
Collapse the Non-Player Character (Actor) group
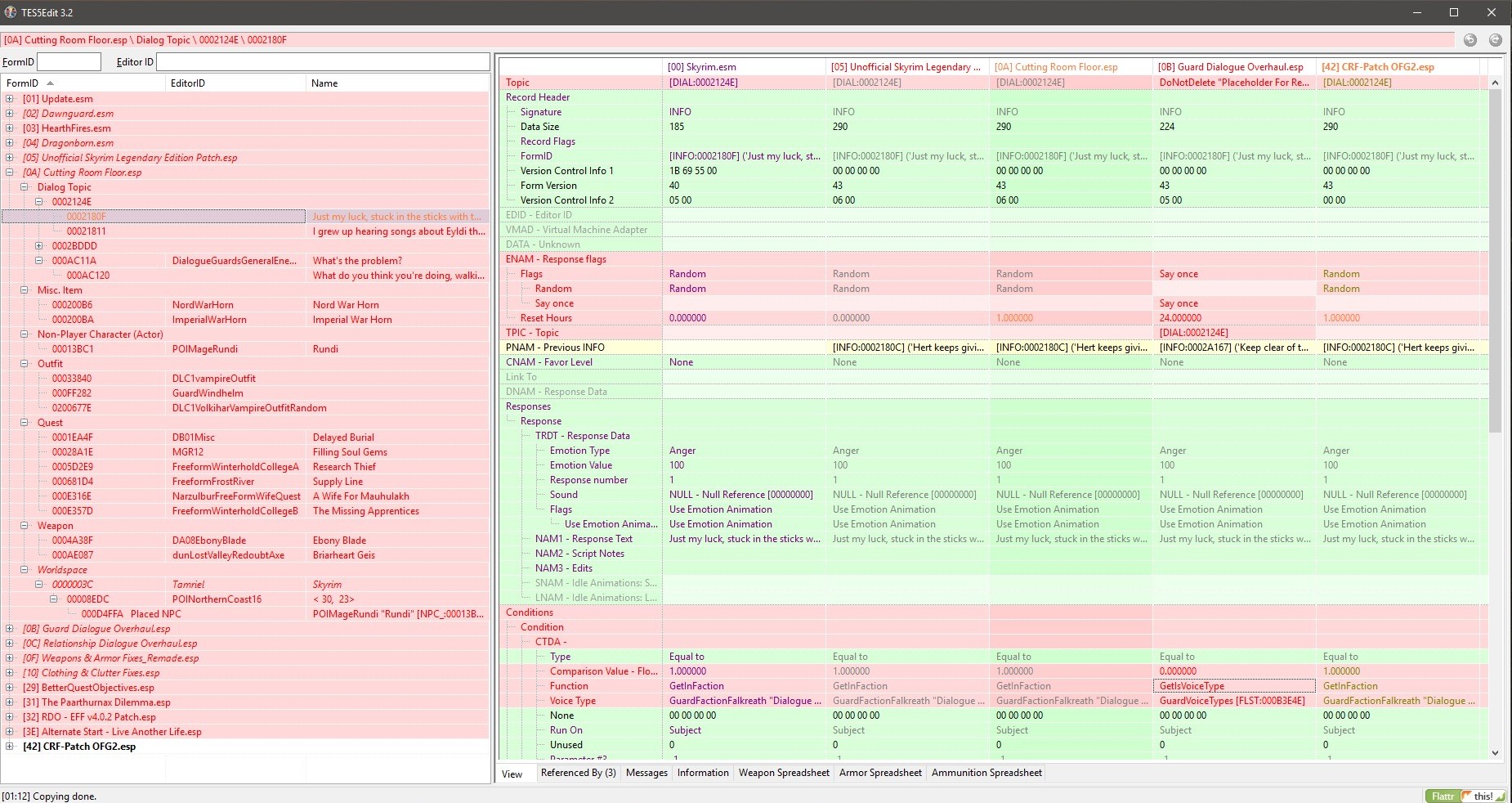point(25,334)
